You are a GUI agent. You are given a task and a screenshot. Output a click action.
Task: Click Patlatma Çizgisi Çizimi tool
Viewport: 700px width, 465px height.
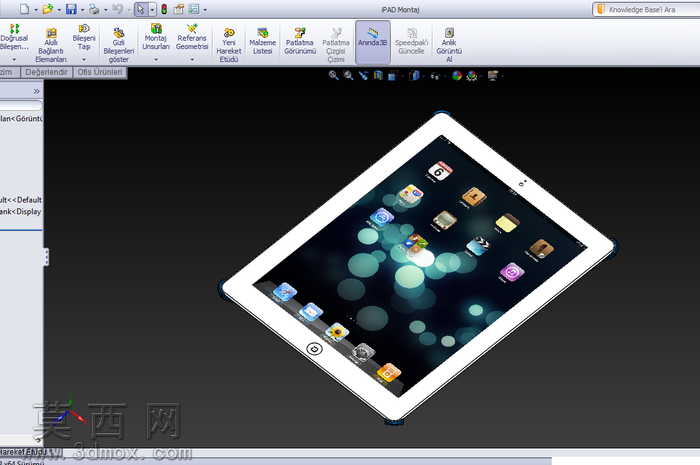point(336,46)
